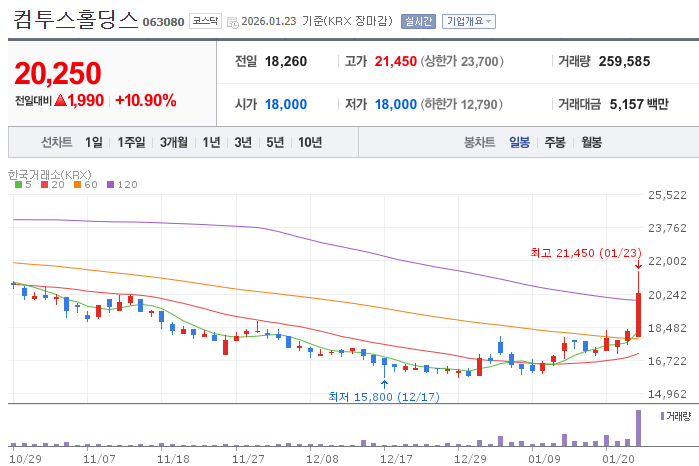This screenshot has height=466, width=699.
Task: Show the 1년 line chart
Action: [x=211, y=142]
